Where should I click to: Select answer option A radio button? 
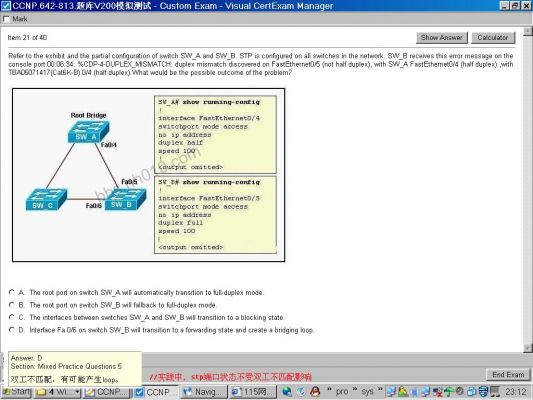click(12, 292)
